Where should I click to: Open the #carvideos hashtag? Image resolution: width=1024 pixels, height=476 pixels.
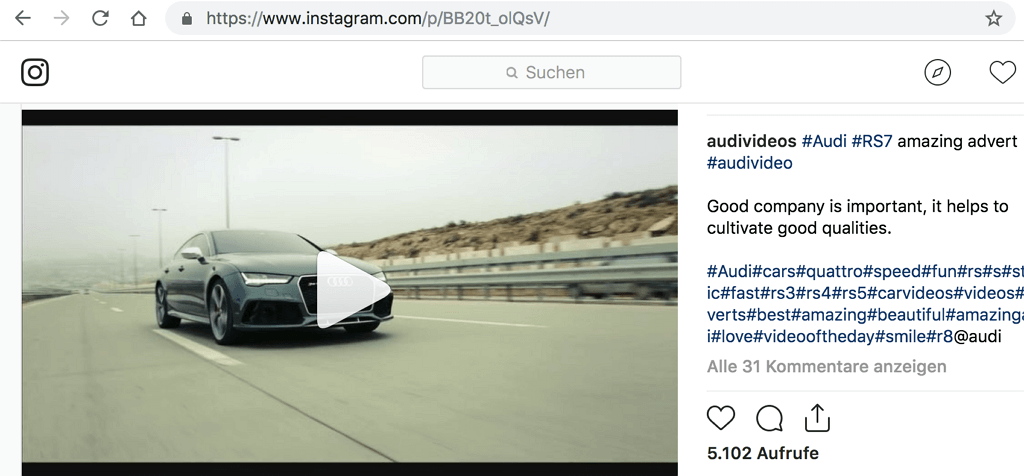[910, 293]
